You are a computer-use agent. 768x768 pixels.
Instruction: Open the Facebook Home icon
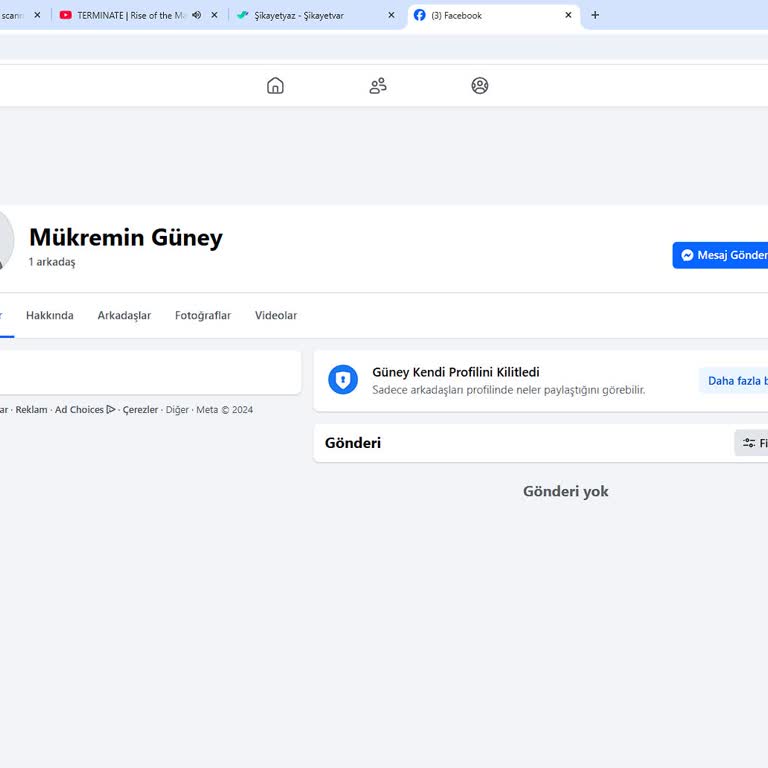[x=275, y=86]
